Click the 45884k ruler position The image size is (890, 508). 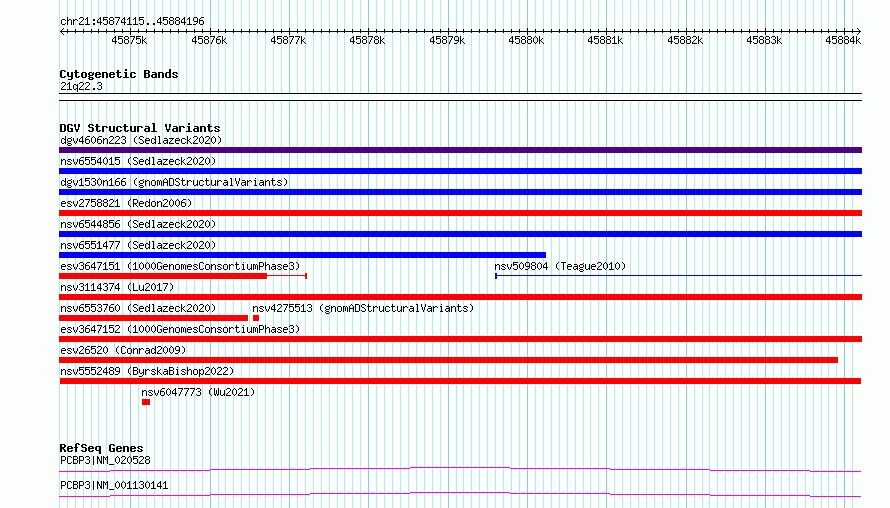[843, 40]
